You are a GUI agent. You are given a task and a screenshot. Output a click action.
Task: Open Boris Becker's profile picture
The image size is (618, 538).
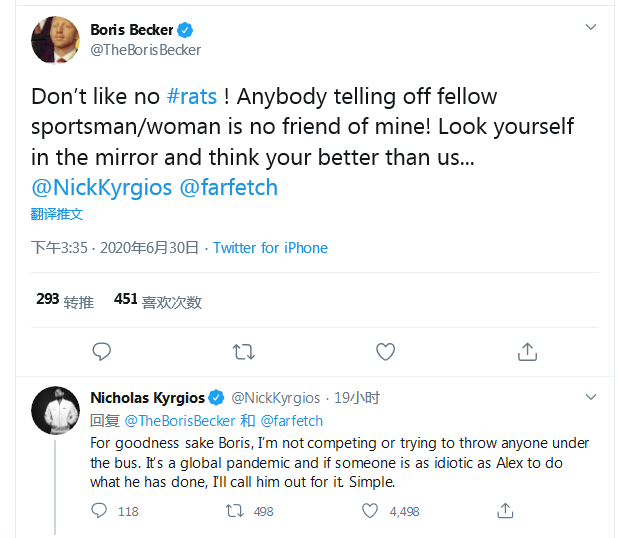[x=55, y=39]
